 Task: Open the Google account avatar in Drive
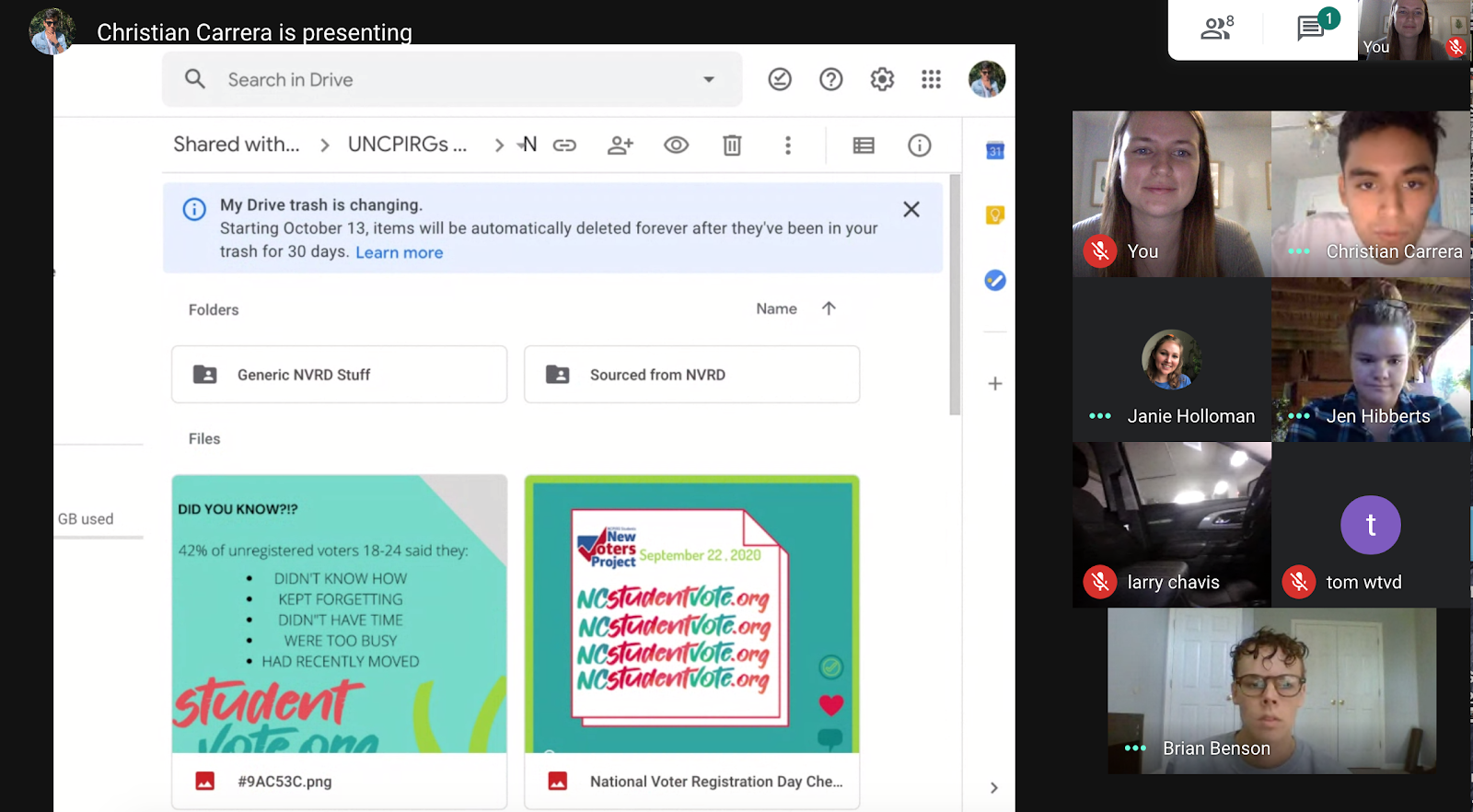[987, 79]
